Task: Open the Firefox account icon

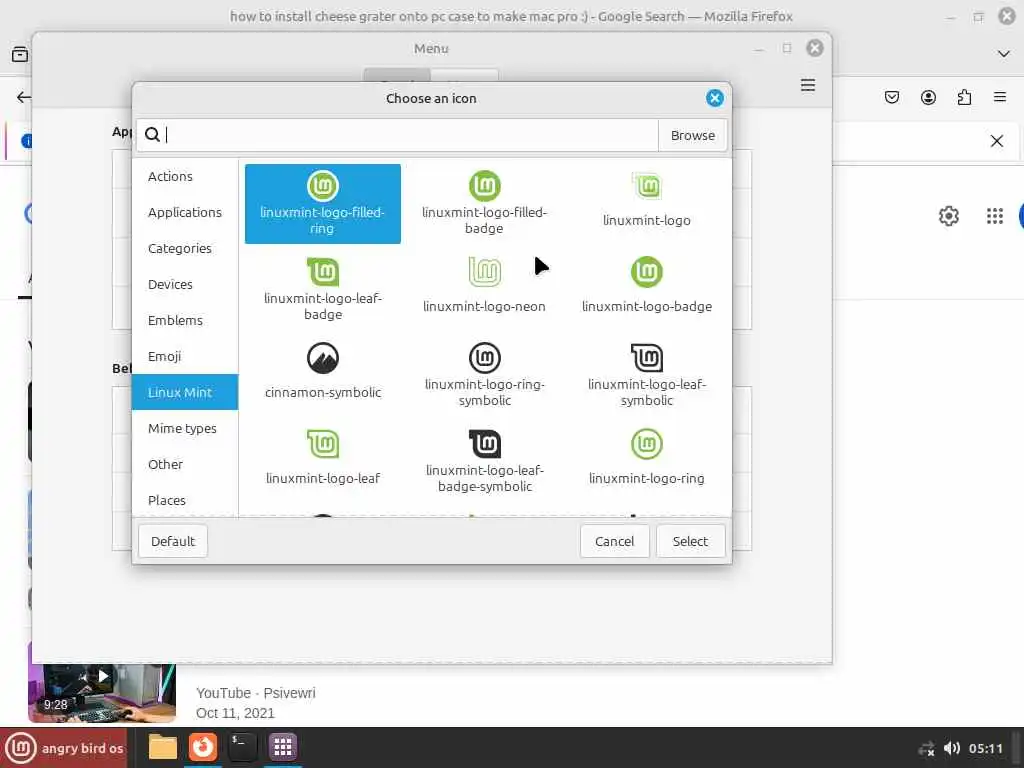Action: pos(928,97)
